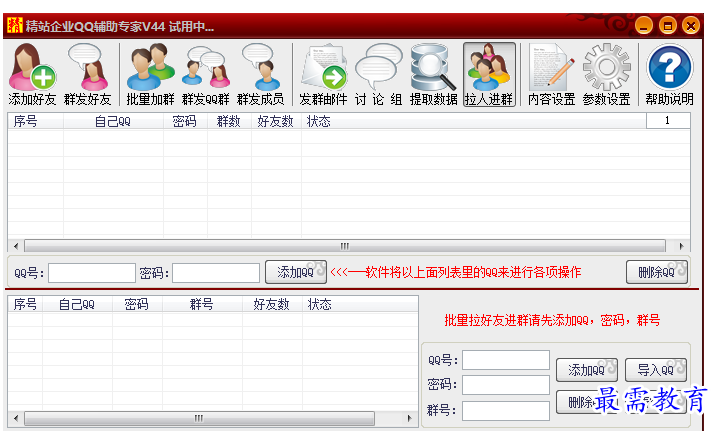
Task: Open the 添加好友 tool
Action: coord(32,75)
